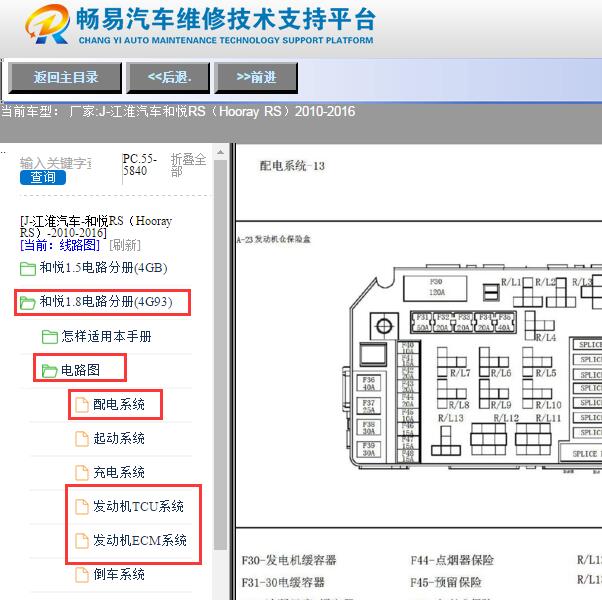Collapse the 电路图 folder item
Viewport: 602px width, 600px height.
pyautogui.click(x=81, y=370)
